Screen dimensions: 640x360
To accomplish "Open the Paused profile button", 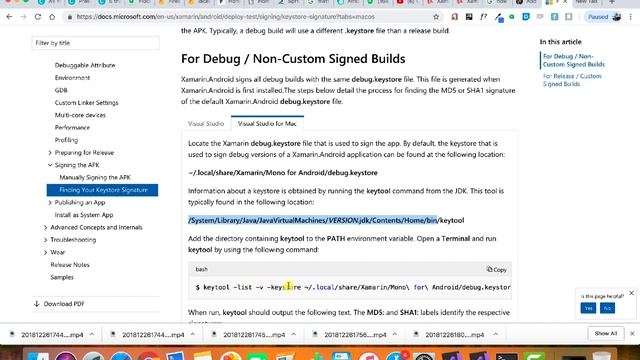I will (604, 17).
